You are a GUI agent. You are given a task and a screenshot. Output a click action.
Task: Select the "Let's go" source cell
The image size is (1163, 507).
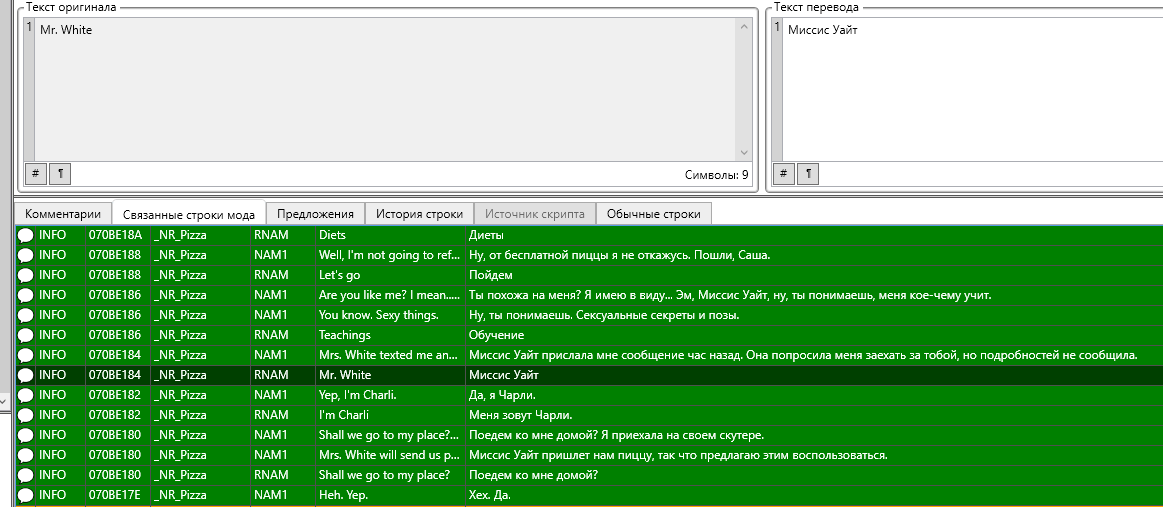[x=390, y=275]
